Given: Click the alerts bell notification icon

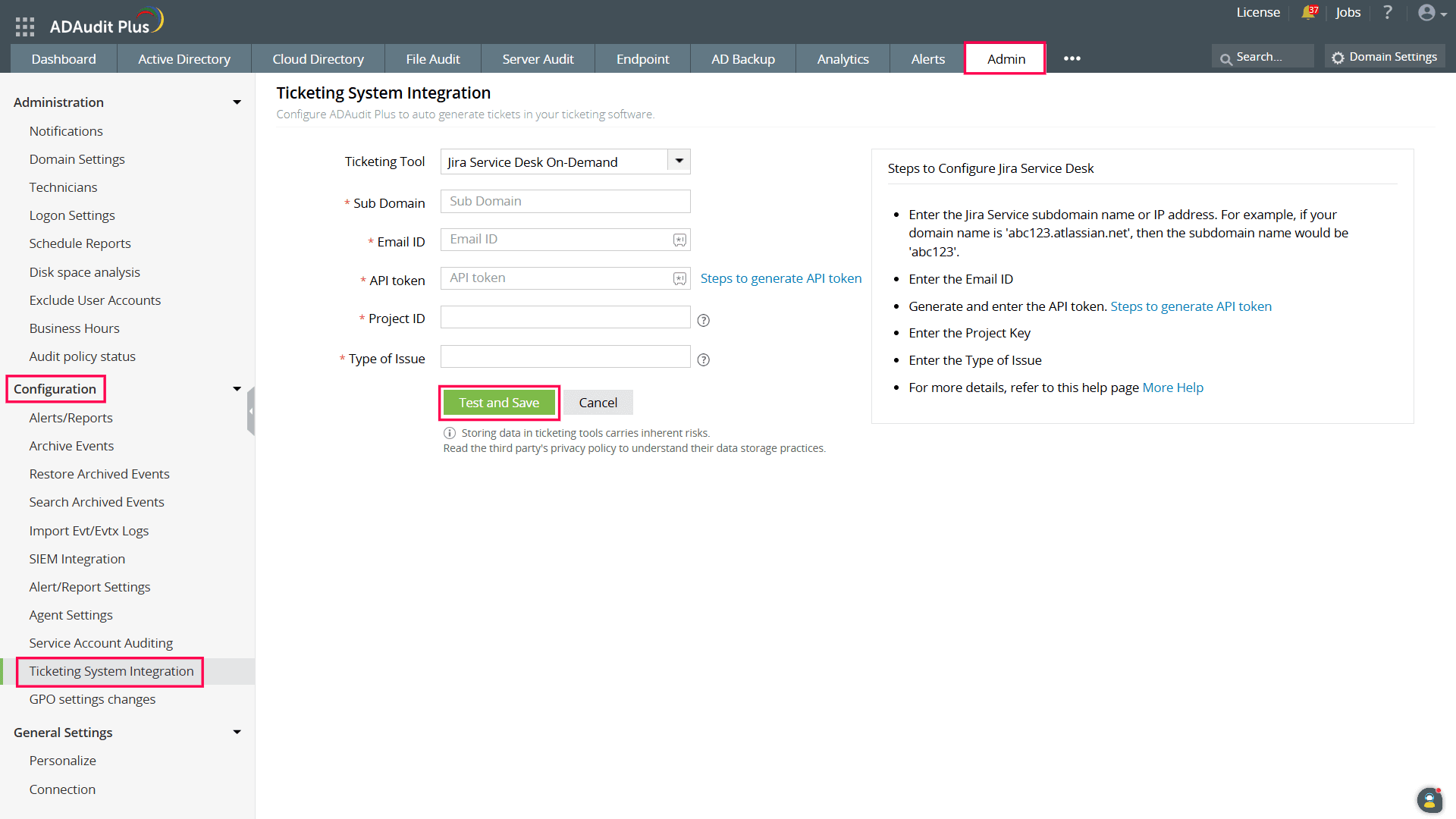Looking at the screenshot, I should 1308,13.
